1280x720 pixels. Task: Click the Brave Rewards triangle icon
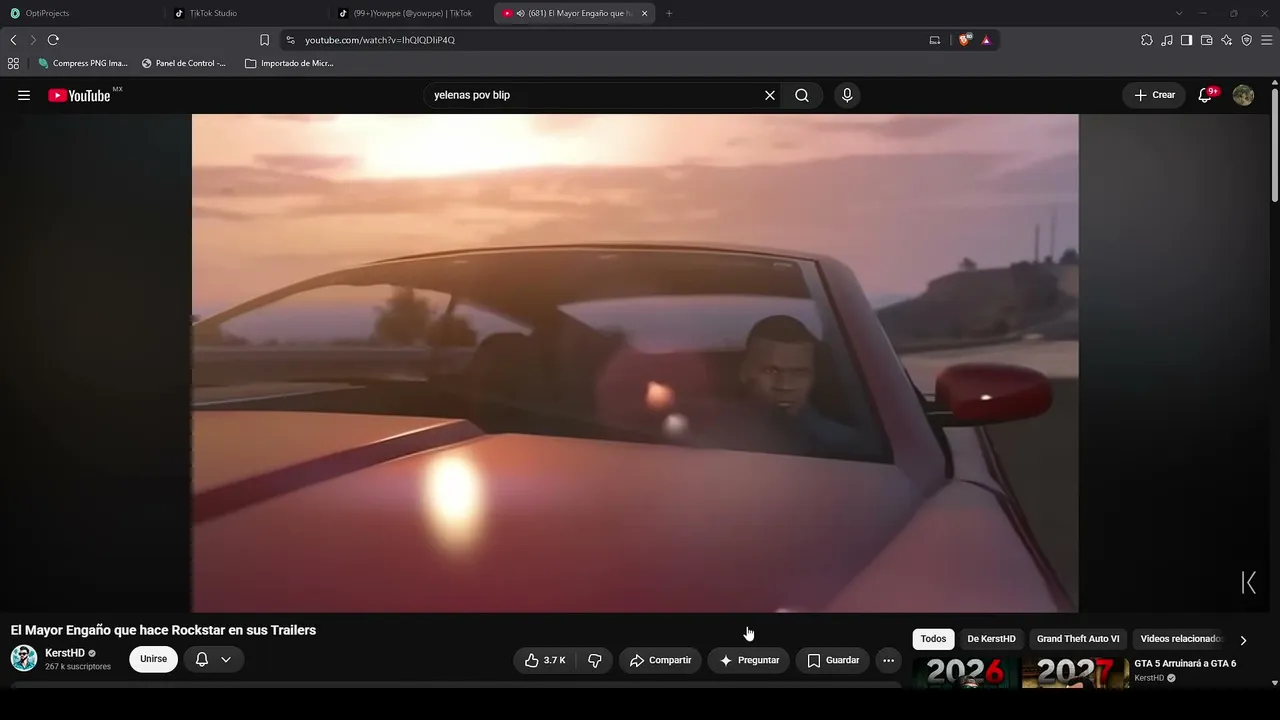986,40
